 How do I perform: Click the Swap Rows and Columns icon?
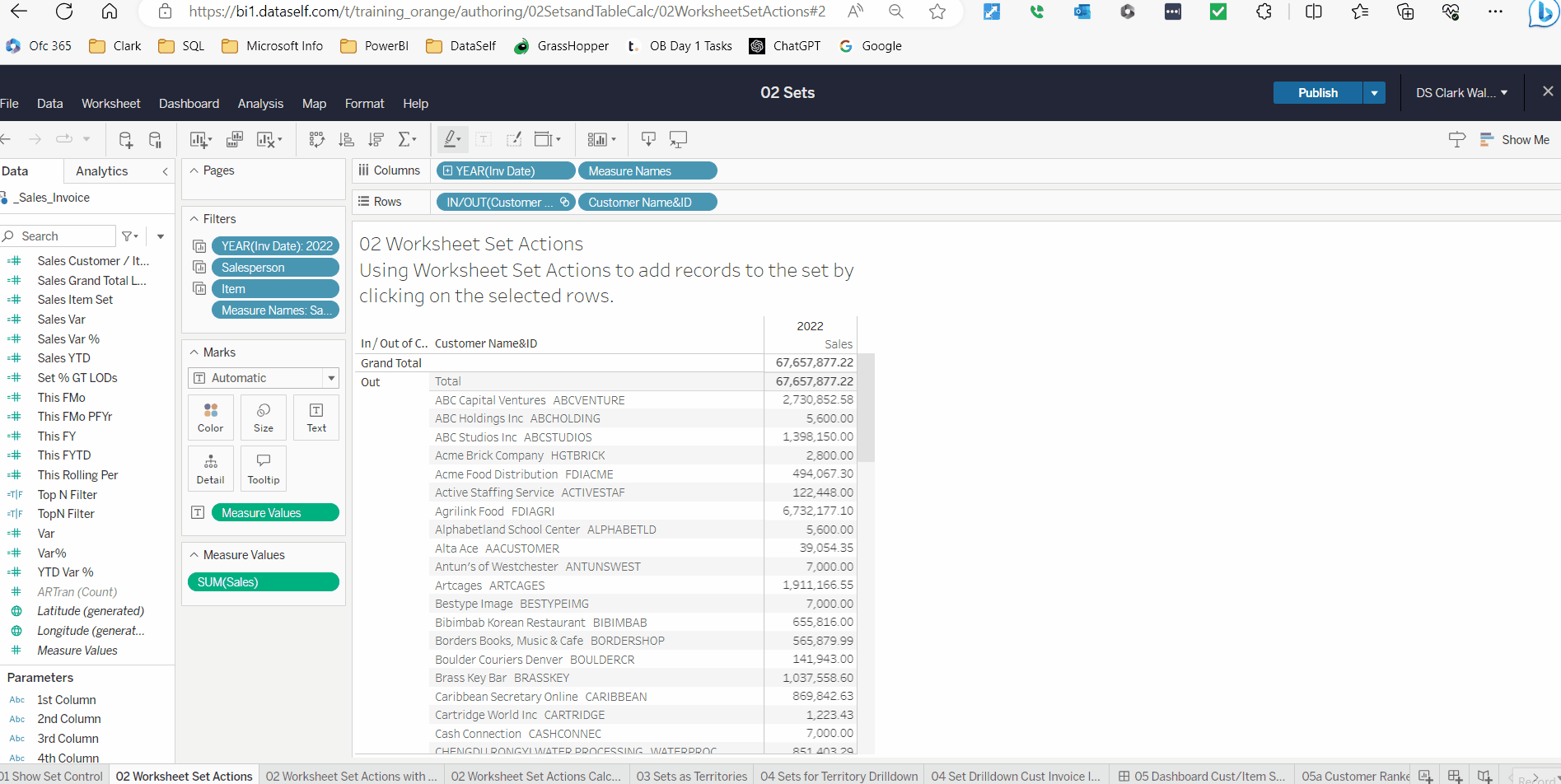[316, 140]
